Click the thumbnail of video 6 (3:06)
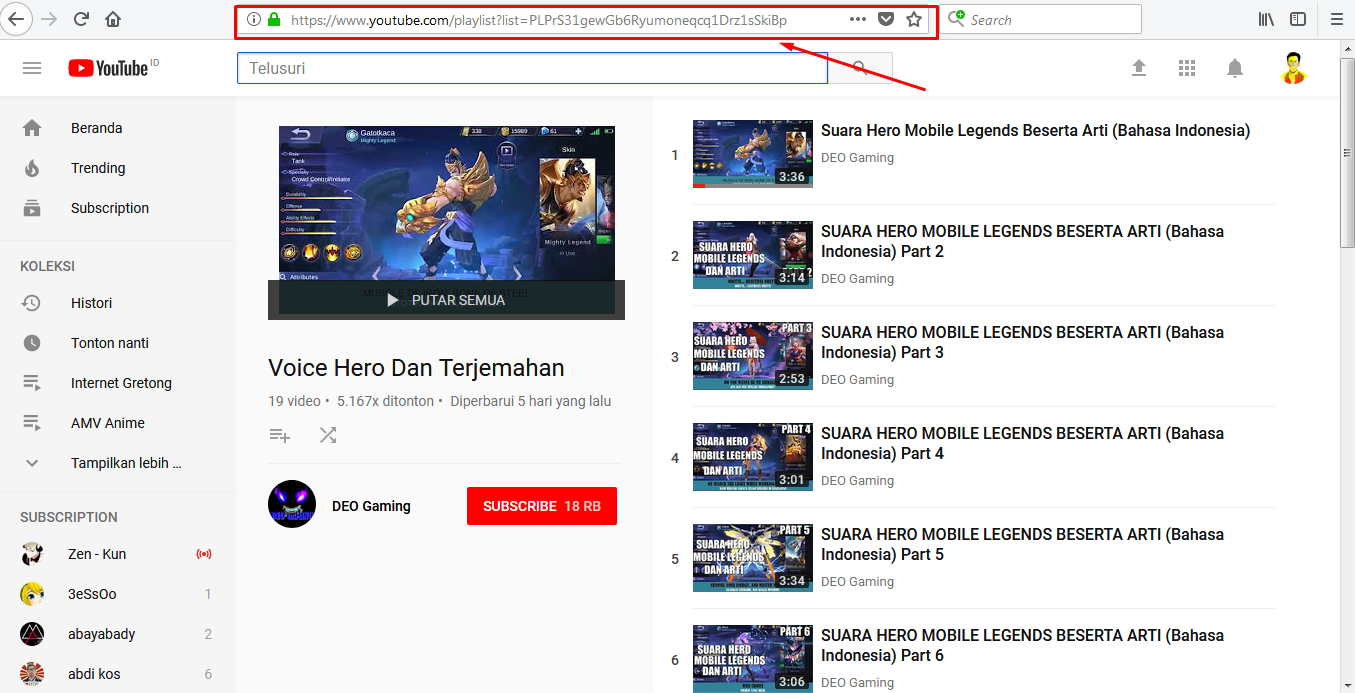 click(x=753, y=659)
